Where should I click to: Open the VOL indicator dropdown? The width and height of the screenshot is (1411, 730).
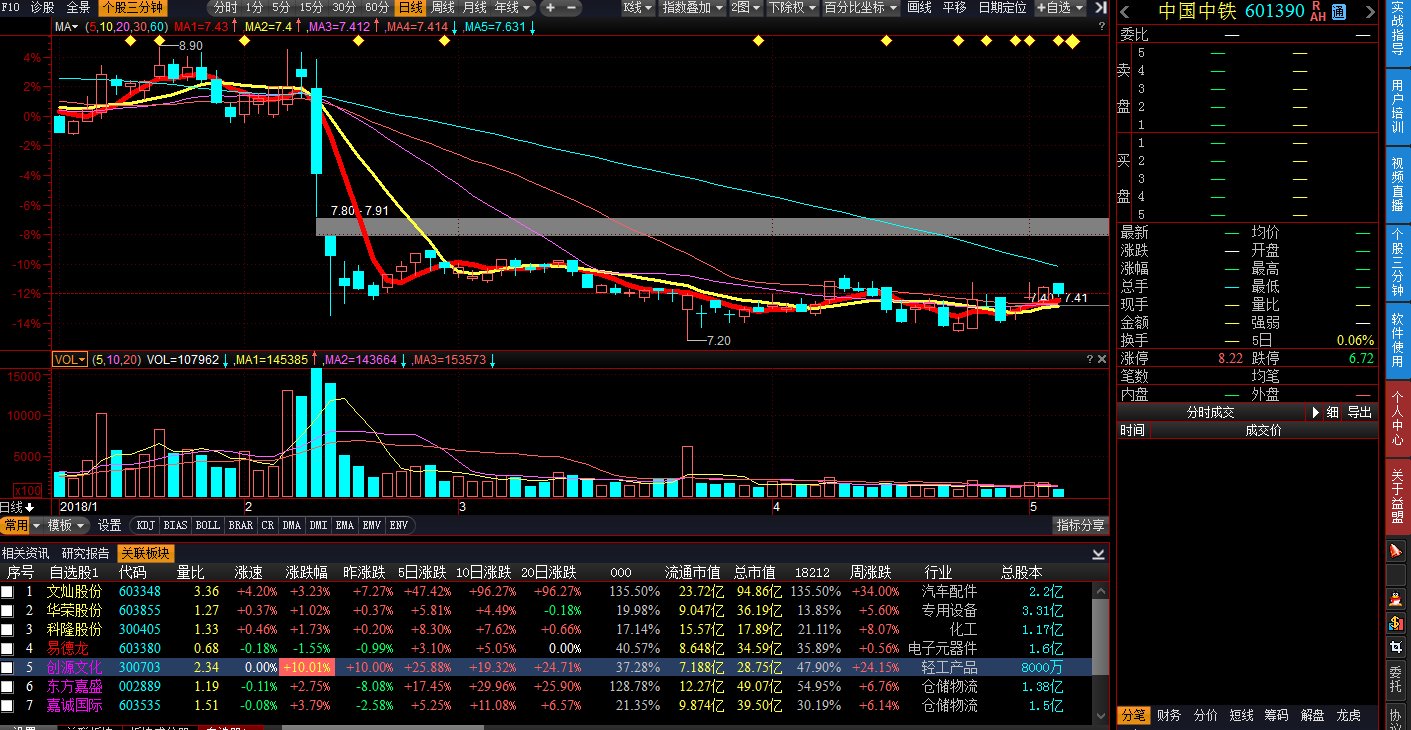coord(70,359)
